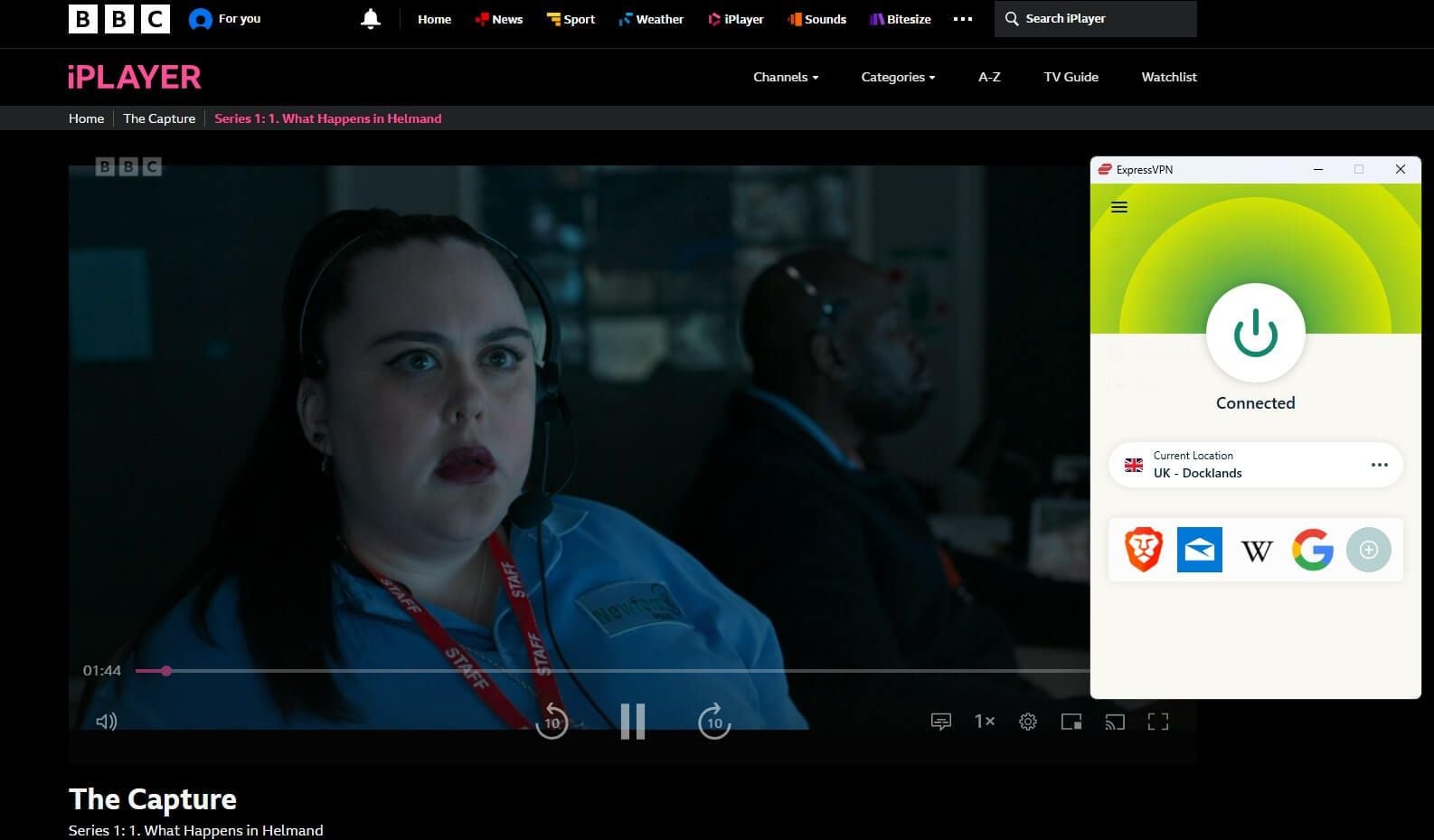1434x840 pixels.
Task: Seek on the video progress bar
Action: pos(612,671)
